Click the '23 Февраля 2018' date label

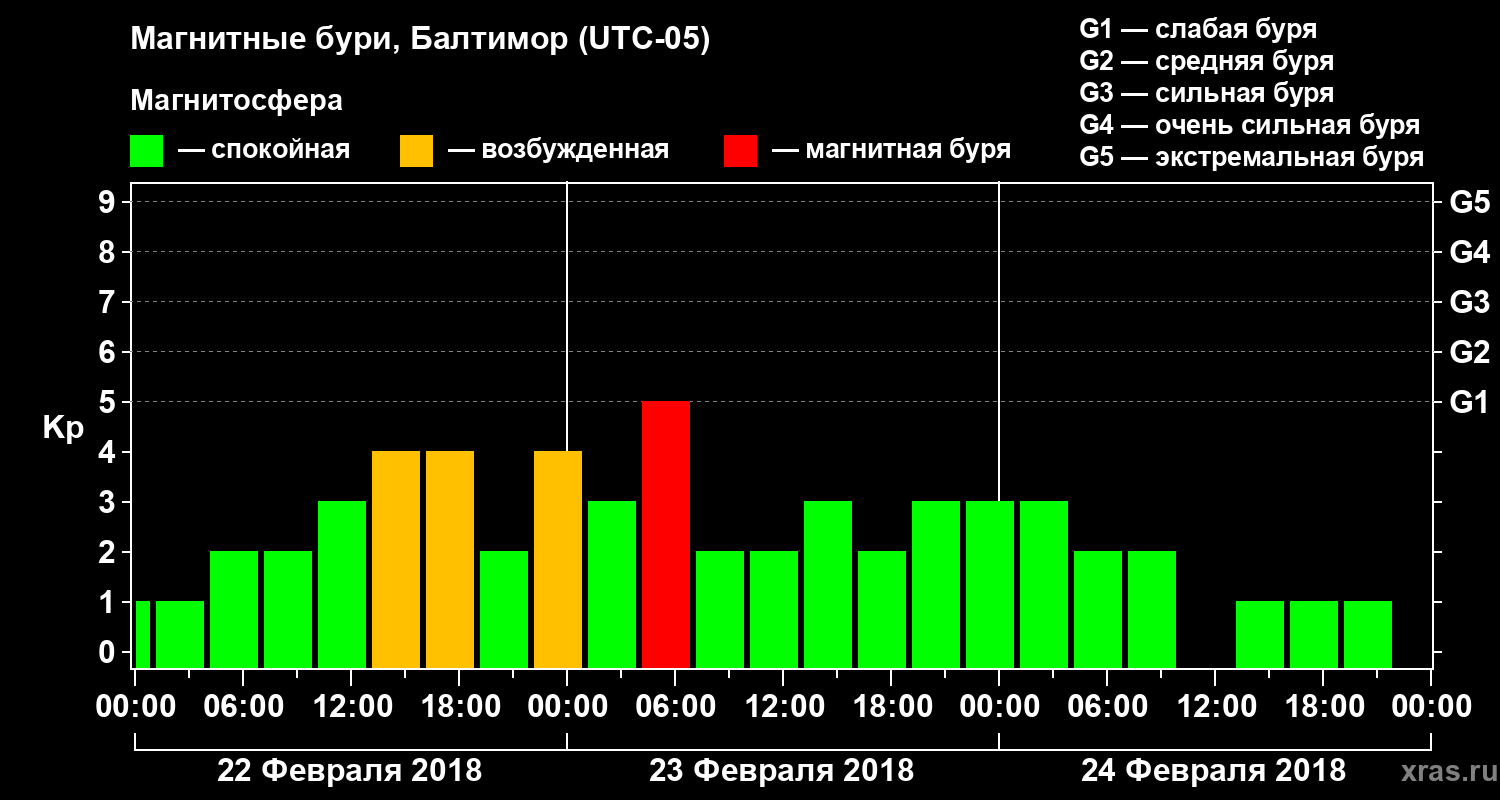pyautogui.click(x=782, y=771)
